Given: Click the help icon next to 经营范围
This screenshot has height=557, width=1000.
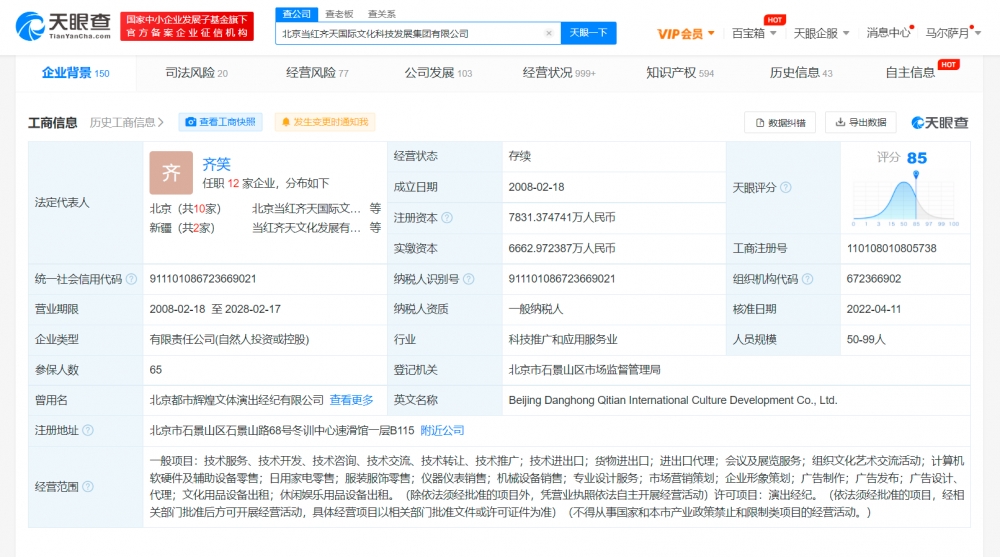Looking at the screenshot, I should click(x=88, y=487).
